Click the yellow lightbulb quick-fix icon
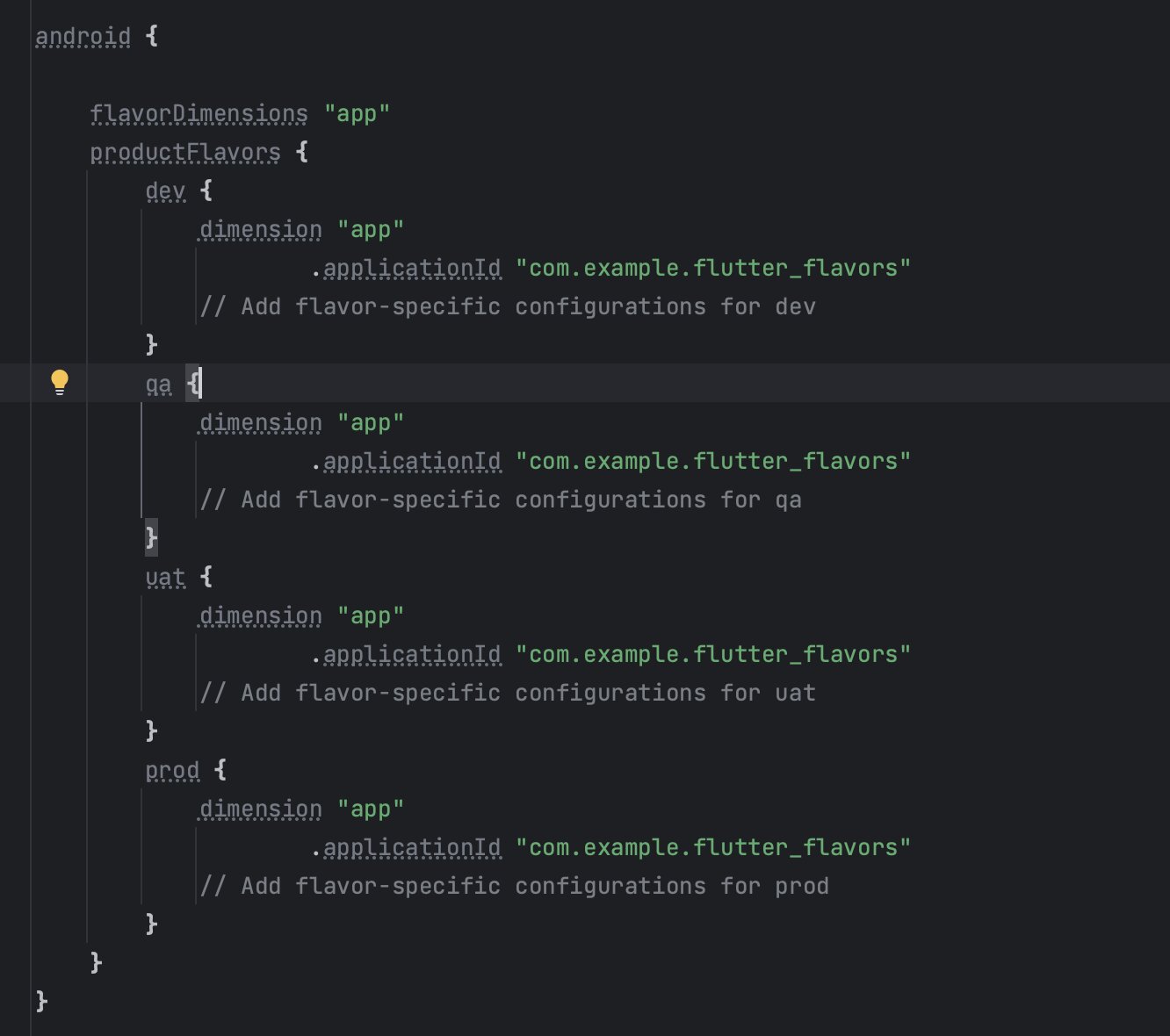 (x=59, y=382)
